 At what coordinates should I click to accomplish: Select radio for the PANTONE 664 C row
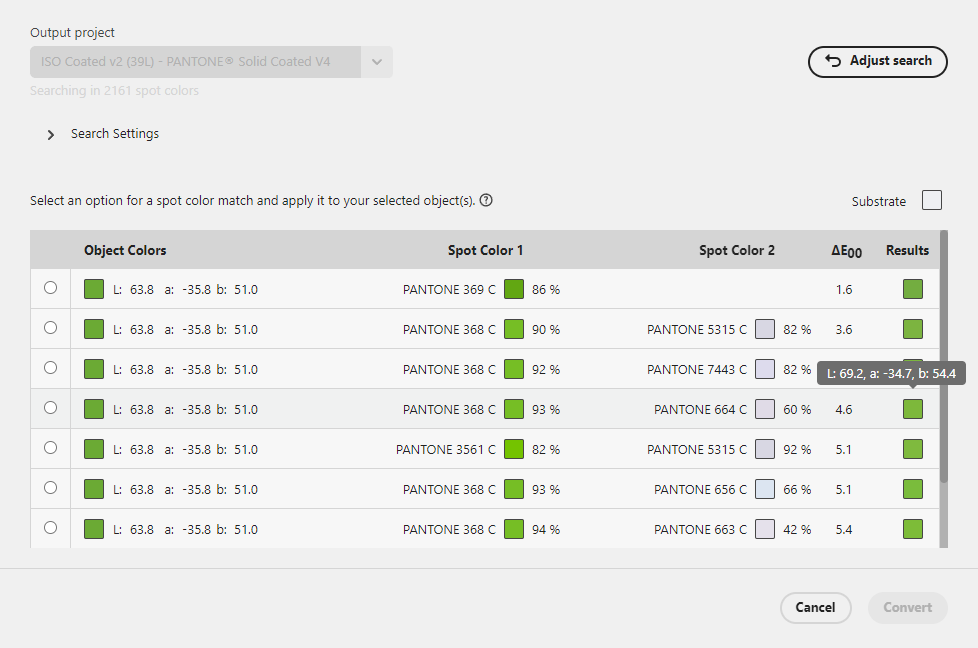coord(51,407)
